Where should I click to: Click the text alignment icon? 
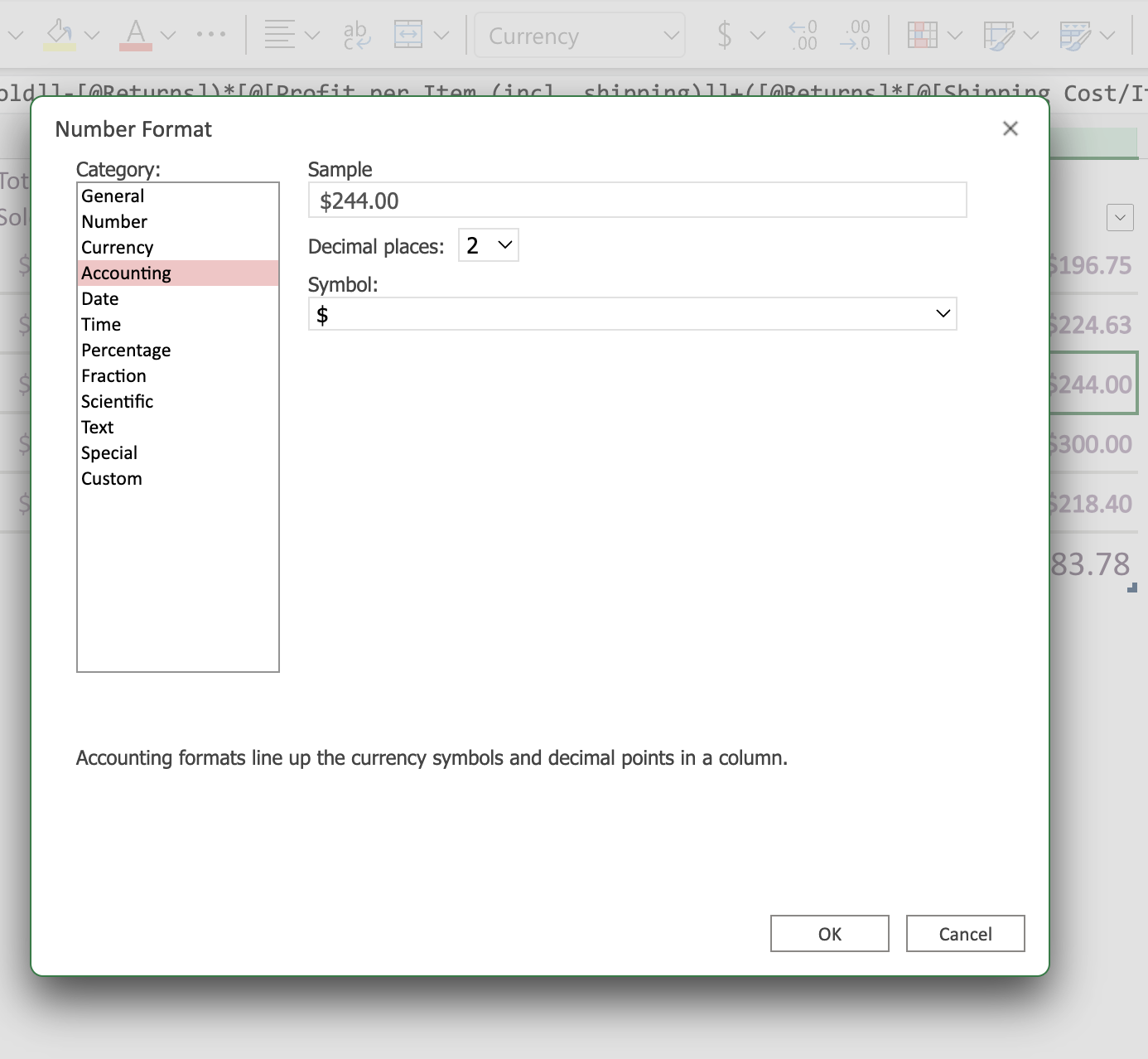[280, 35]
